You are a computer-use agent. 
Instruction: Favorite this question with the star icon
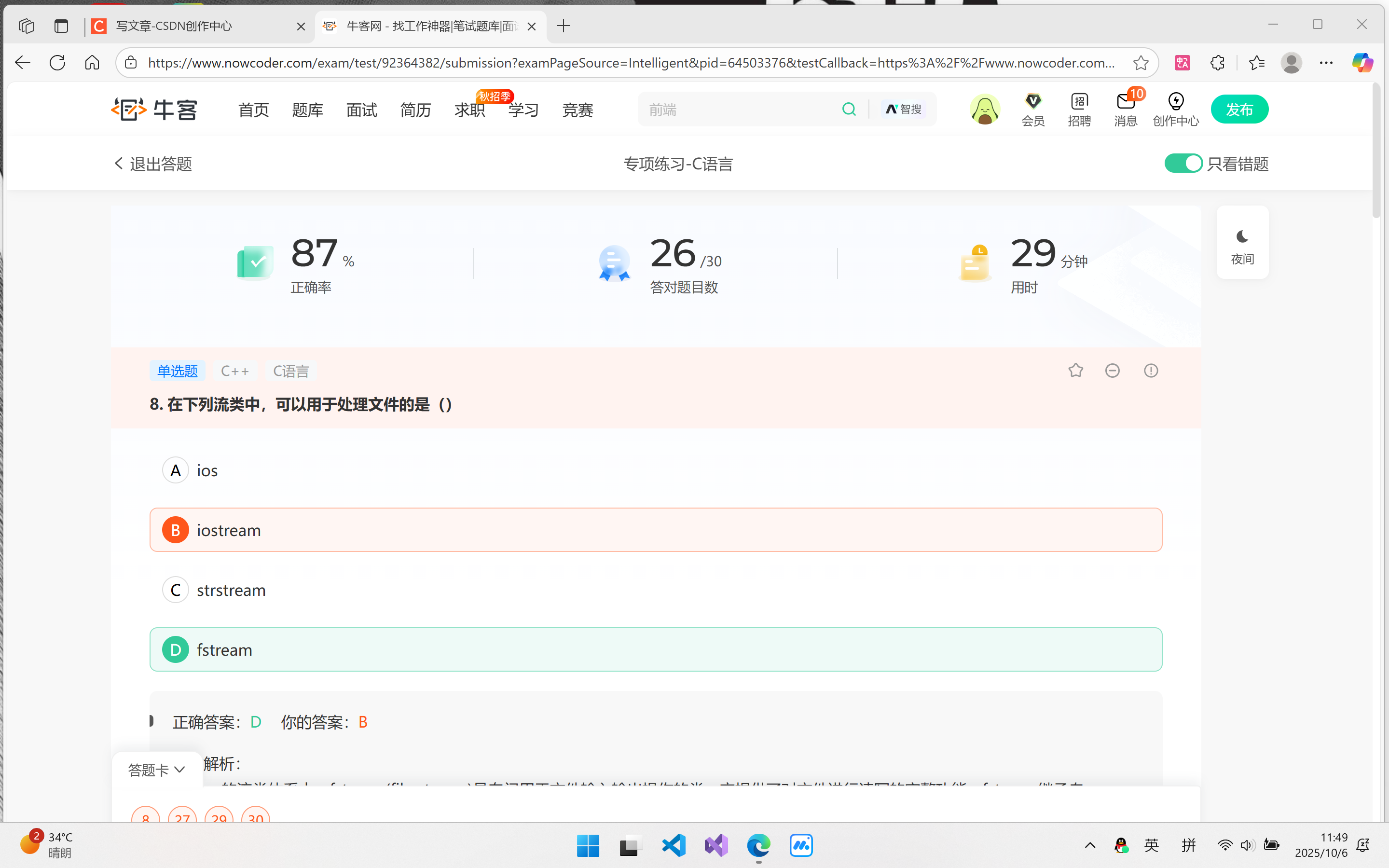pyautogui.click(x=1075, y=370)
